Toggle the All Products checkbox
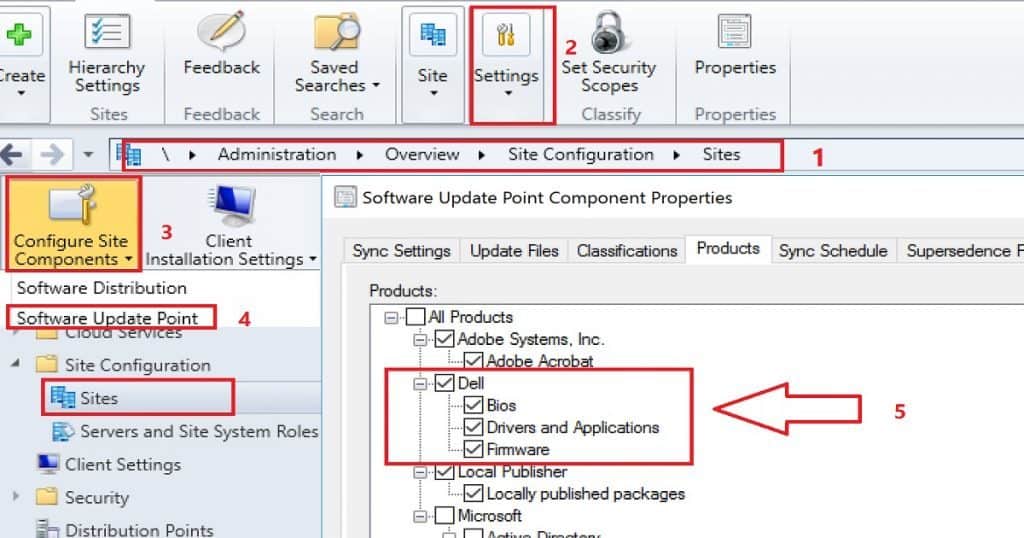1024x538 pixels. click(415, 317)
